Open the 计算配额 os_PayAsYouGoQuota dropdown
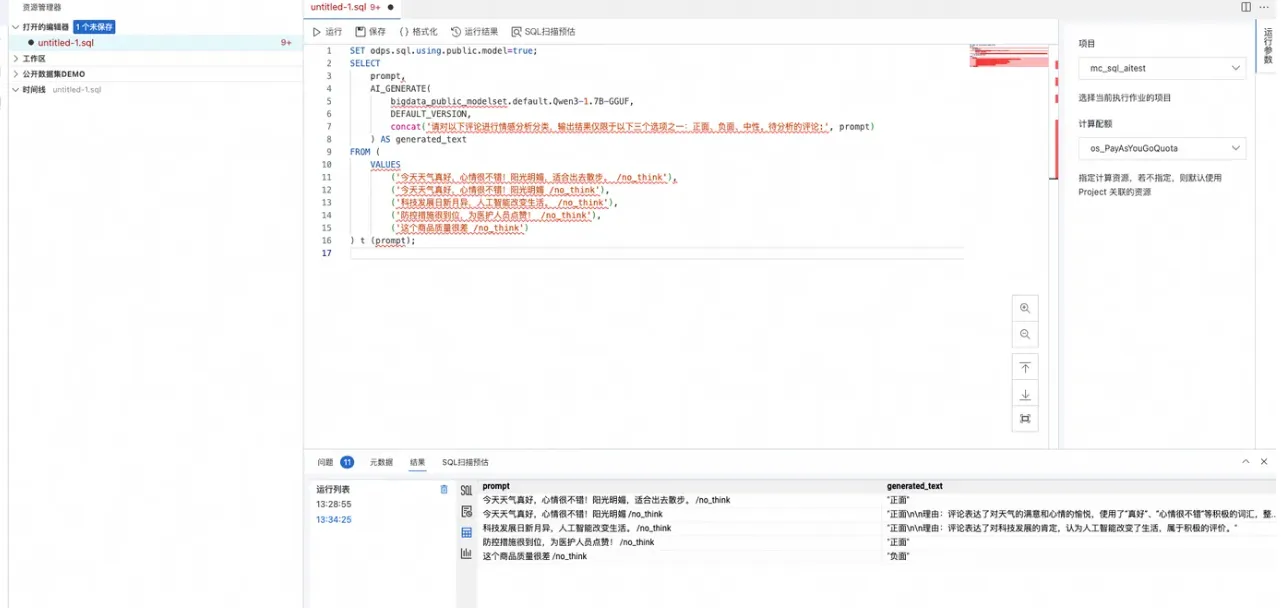Screen dimensions: 1281x608 [x=1162, y=148]
